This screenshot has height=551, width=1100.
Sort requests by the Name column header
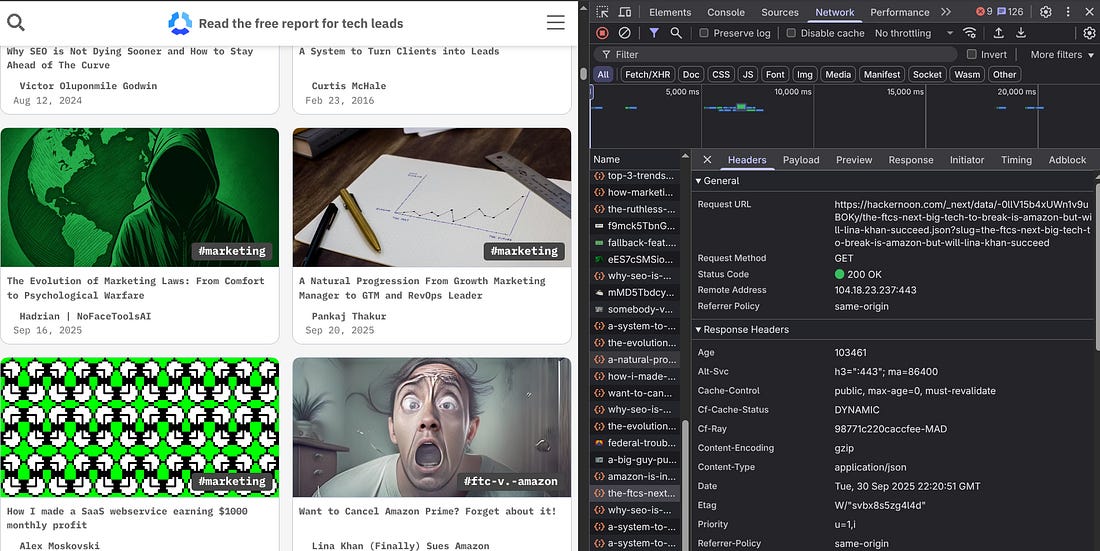click(x=607, y=159)
